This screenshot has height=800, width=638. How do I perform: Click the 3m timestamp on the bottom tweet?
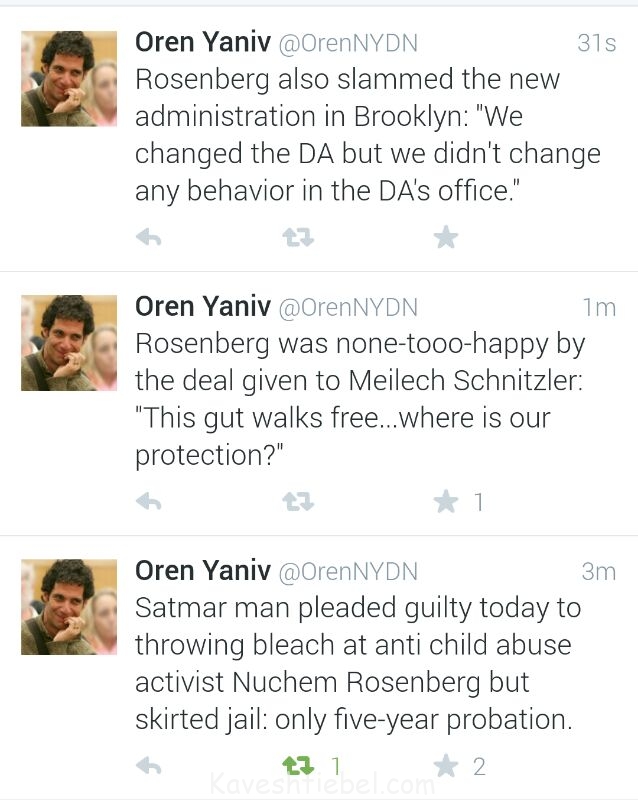pyautogui.click(x=598, y=571)
